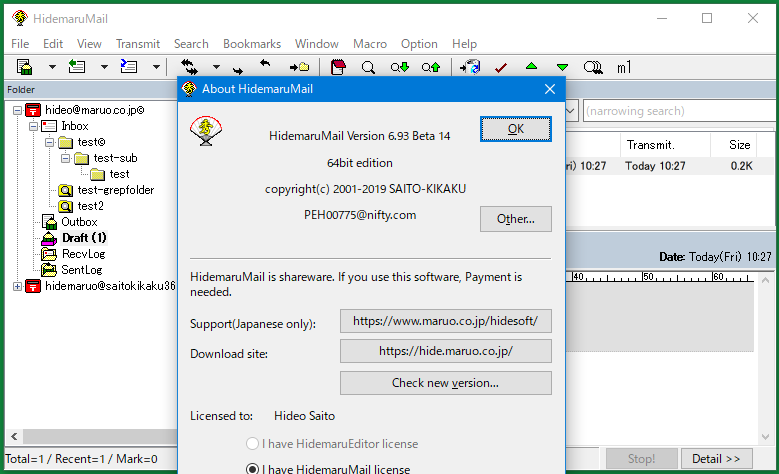Open the dropdown arrow beside compose icon
This screenshot has height=474, width=779.
[51, 68]
